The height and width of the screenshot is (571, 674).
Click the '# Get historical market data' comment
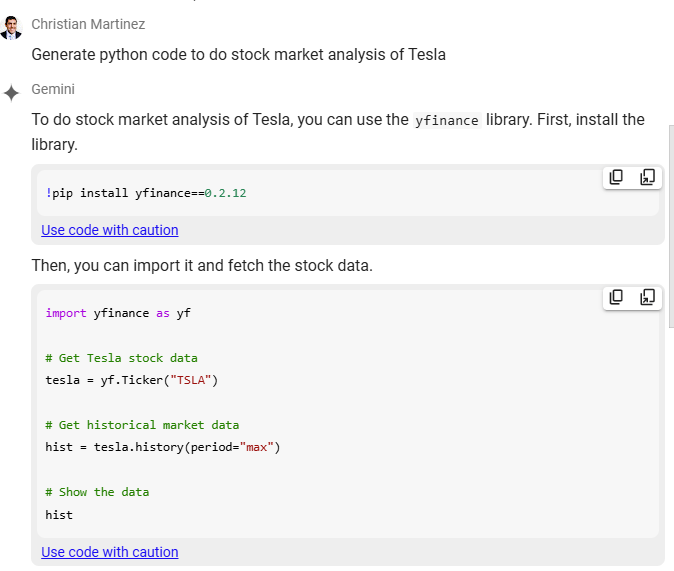[x=142, y=425]
